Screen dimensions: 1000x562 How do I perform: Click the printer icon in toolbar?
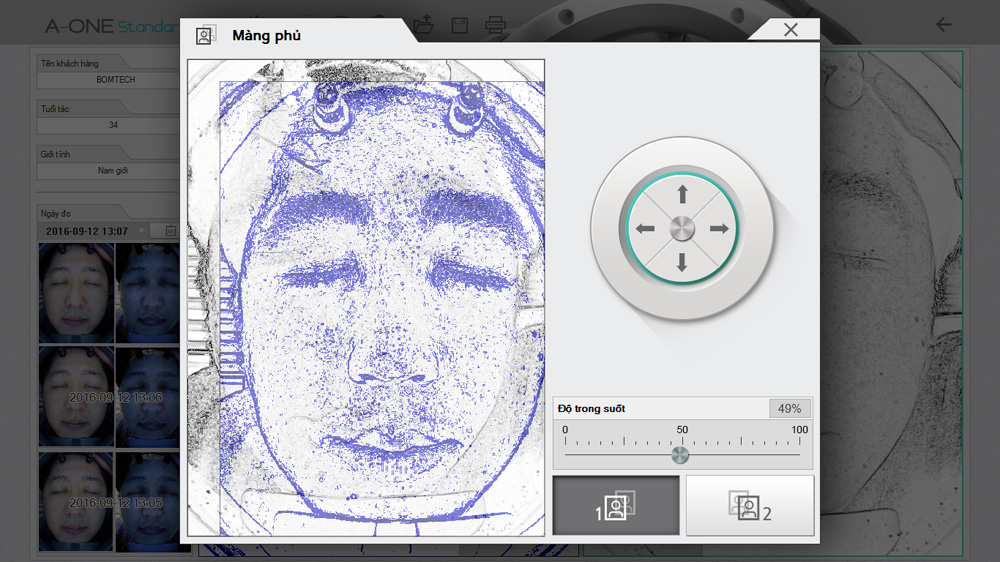(495, 24)
